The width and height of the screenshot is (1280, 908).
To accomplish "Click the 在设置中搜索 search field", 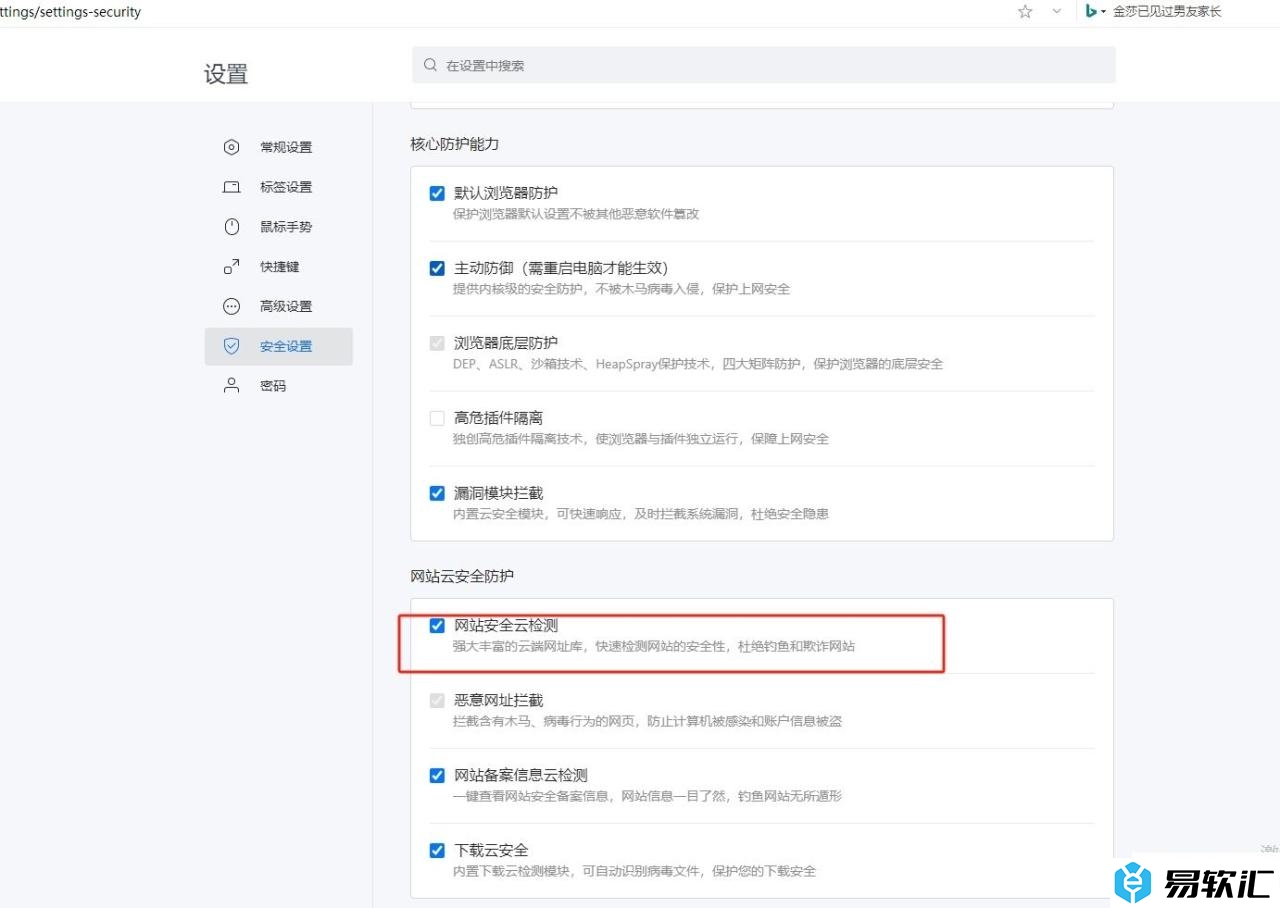I will tap(764, 65).
